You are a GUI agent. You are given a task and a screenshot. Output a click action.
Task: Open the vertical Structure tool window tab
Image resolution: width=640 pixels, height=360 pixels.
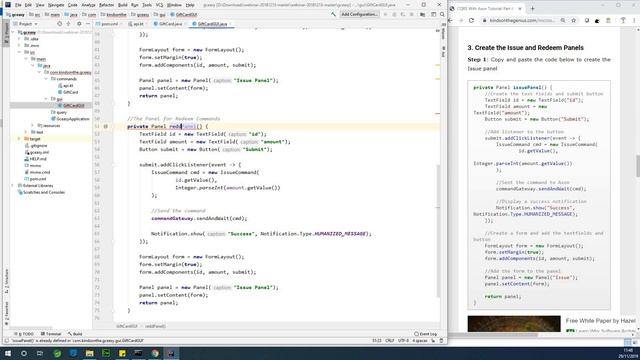(x=6, y=281)
